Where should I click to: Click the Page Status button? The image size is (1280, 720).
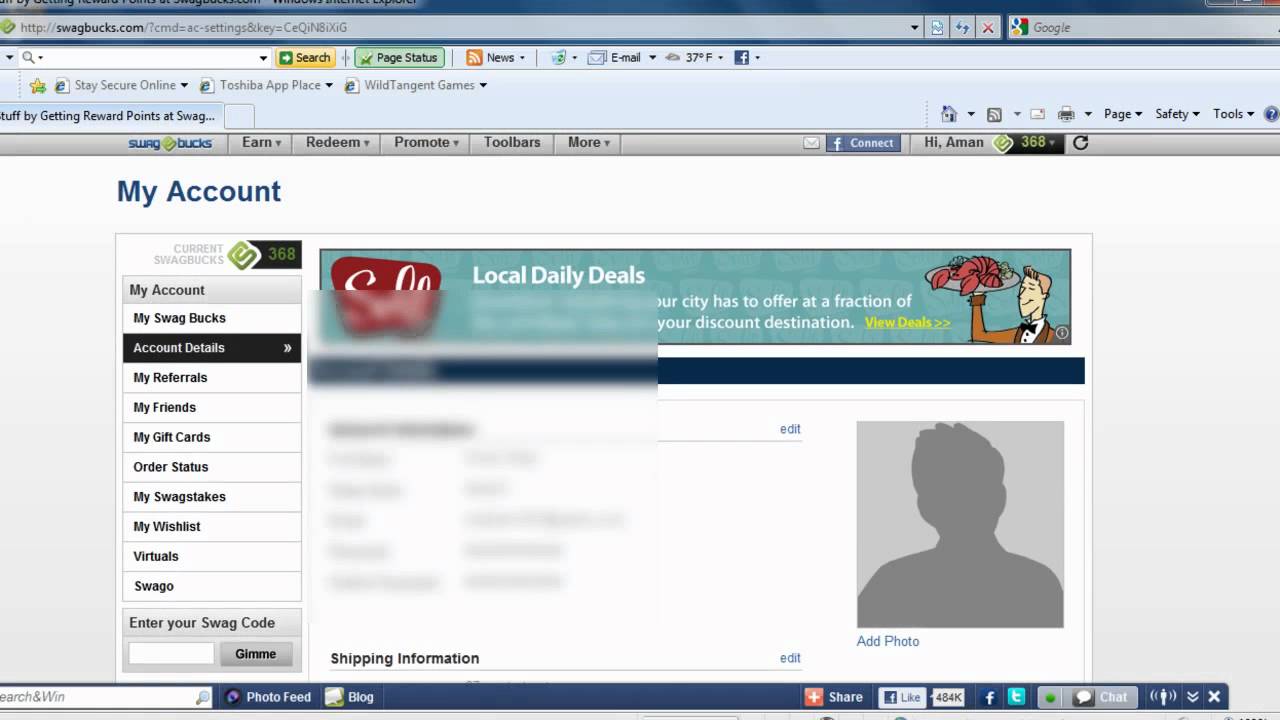[x=398, y=58]
